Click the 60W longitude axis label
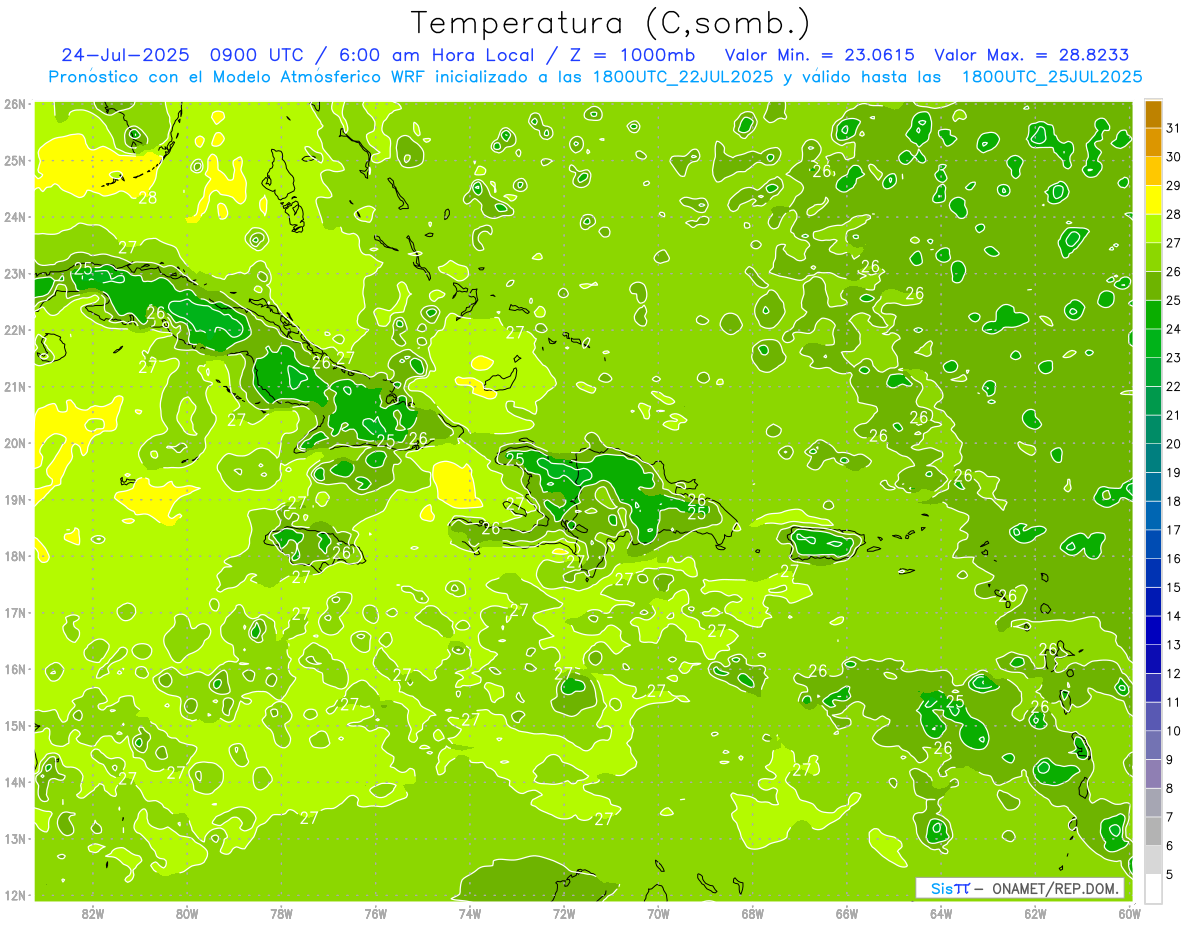Viewport: 1200px width, 927px height. (x=1129, y=913)
